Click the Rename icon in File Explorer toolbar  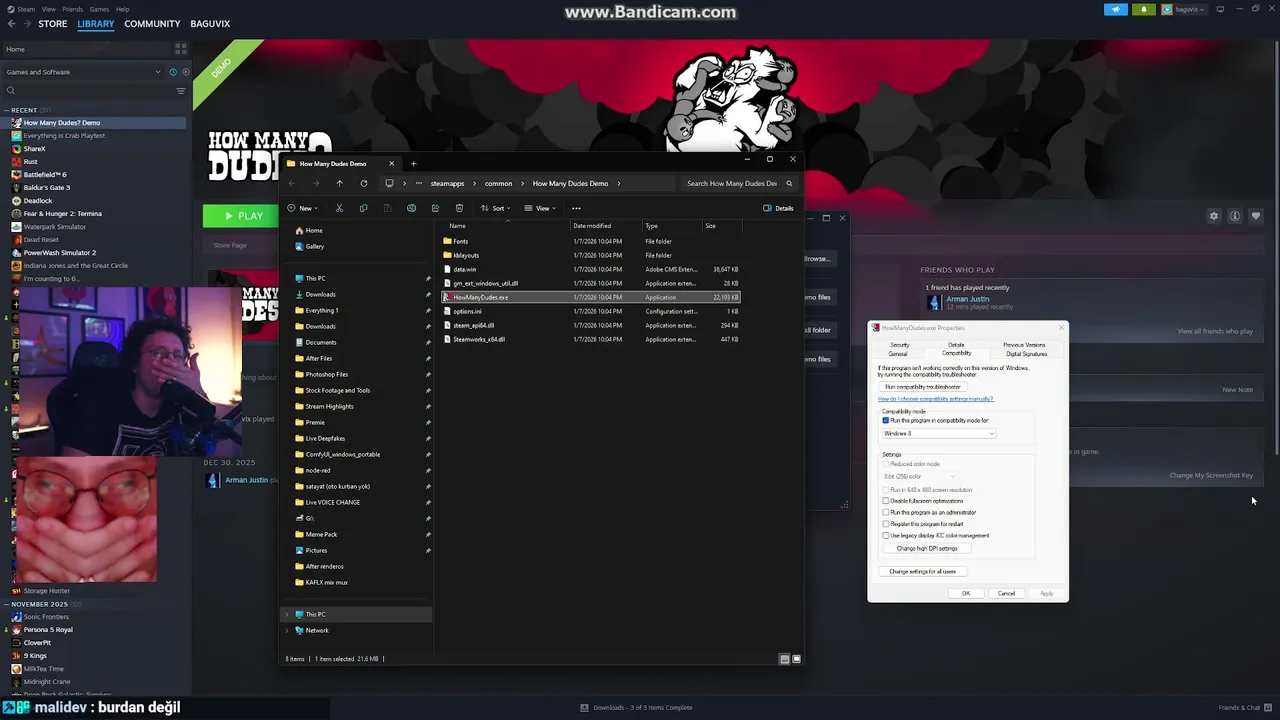tap(411, 208)
